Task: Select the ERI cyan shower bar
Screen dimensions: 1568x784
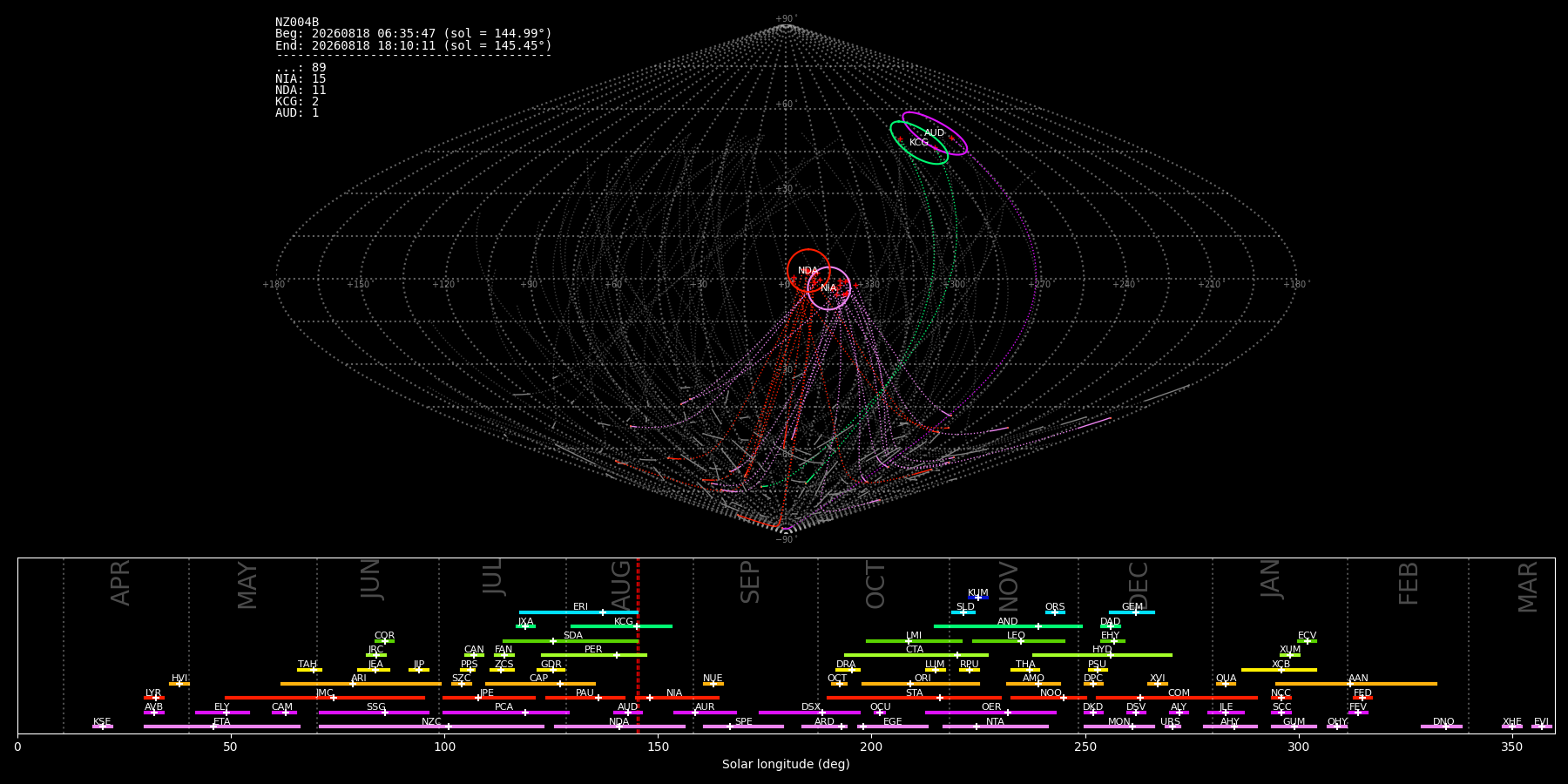Action: click(578, 612)
